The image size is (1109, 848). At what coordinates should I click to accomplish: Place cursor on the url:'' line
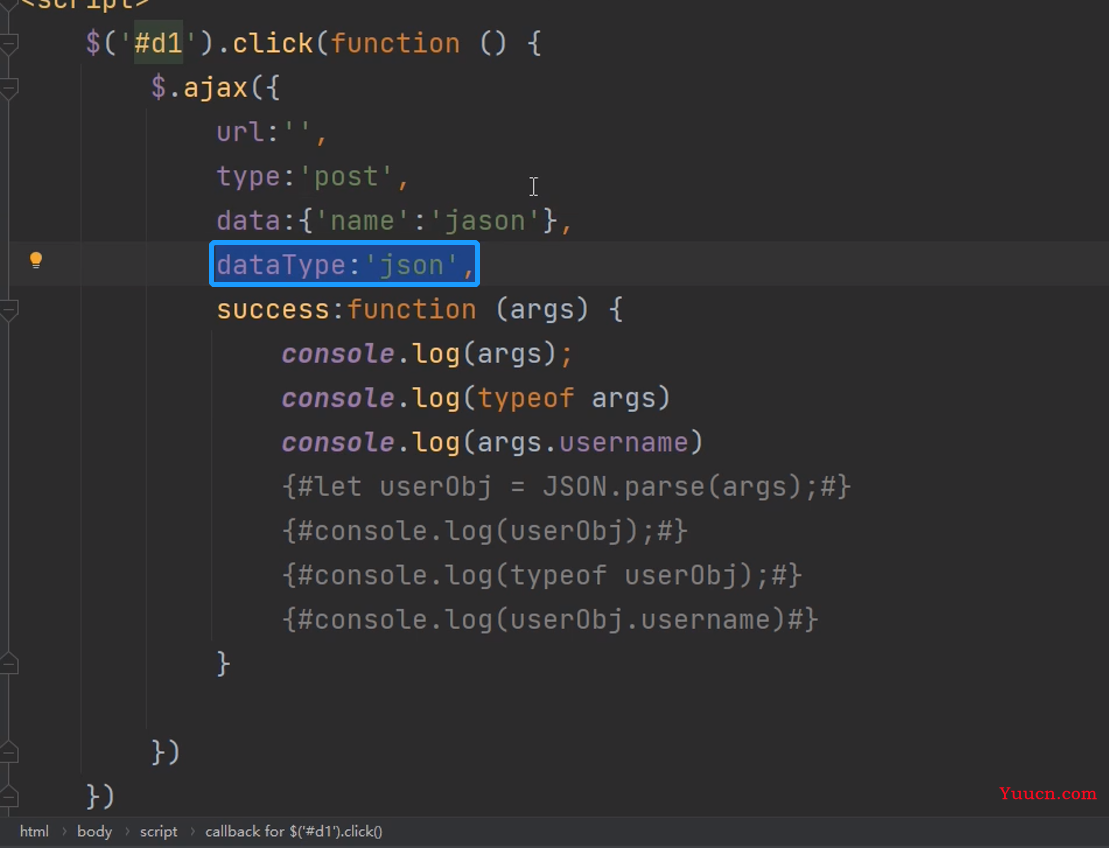[x=272, y=132]
